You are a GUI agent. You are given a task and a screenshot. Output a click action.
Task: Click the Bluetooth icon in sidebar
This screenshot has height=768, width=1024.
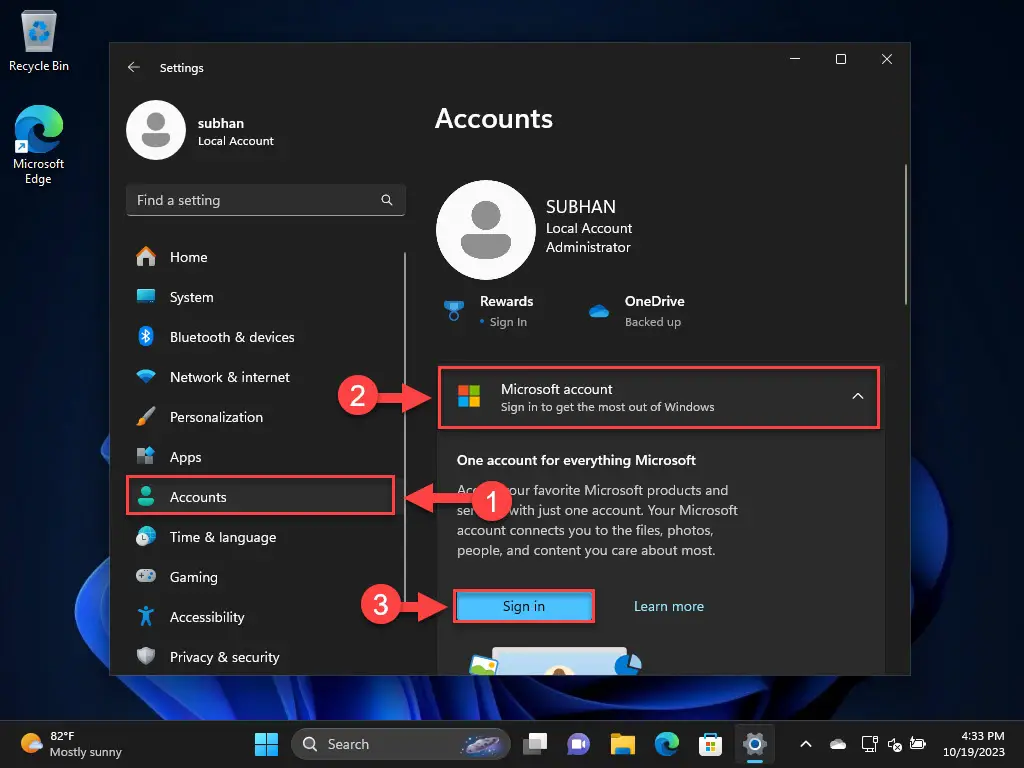coord(146,336)
